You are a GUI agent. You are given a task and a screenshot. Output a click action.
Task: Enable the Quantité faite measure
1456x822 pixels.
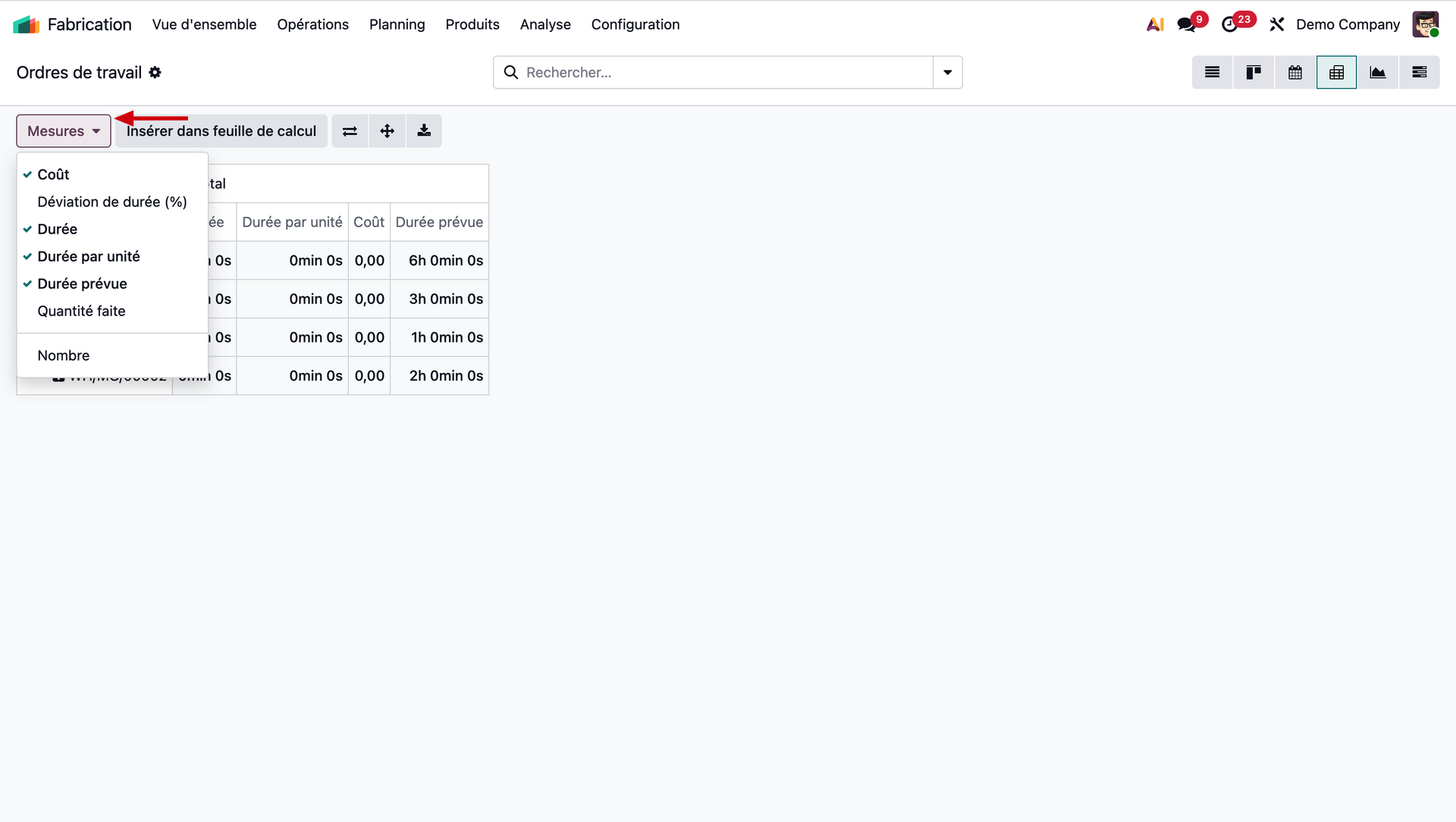tap(81, 311)
